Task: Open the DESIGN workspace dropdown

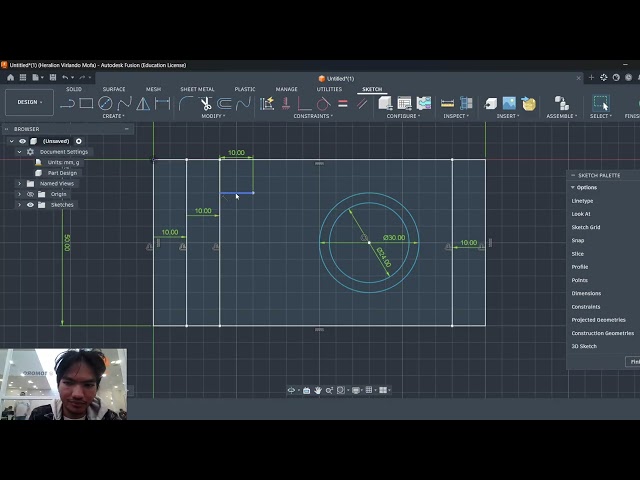Action: click(x=29, y=102)
